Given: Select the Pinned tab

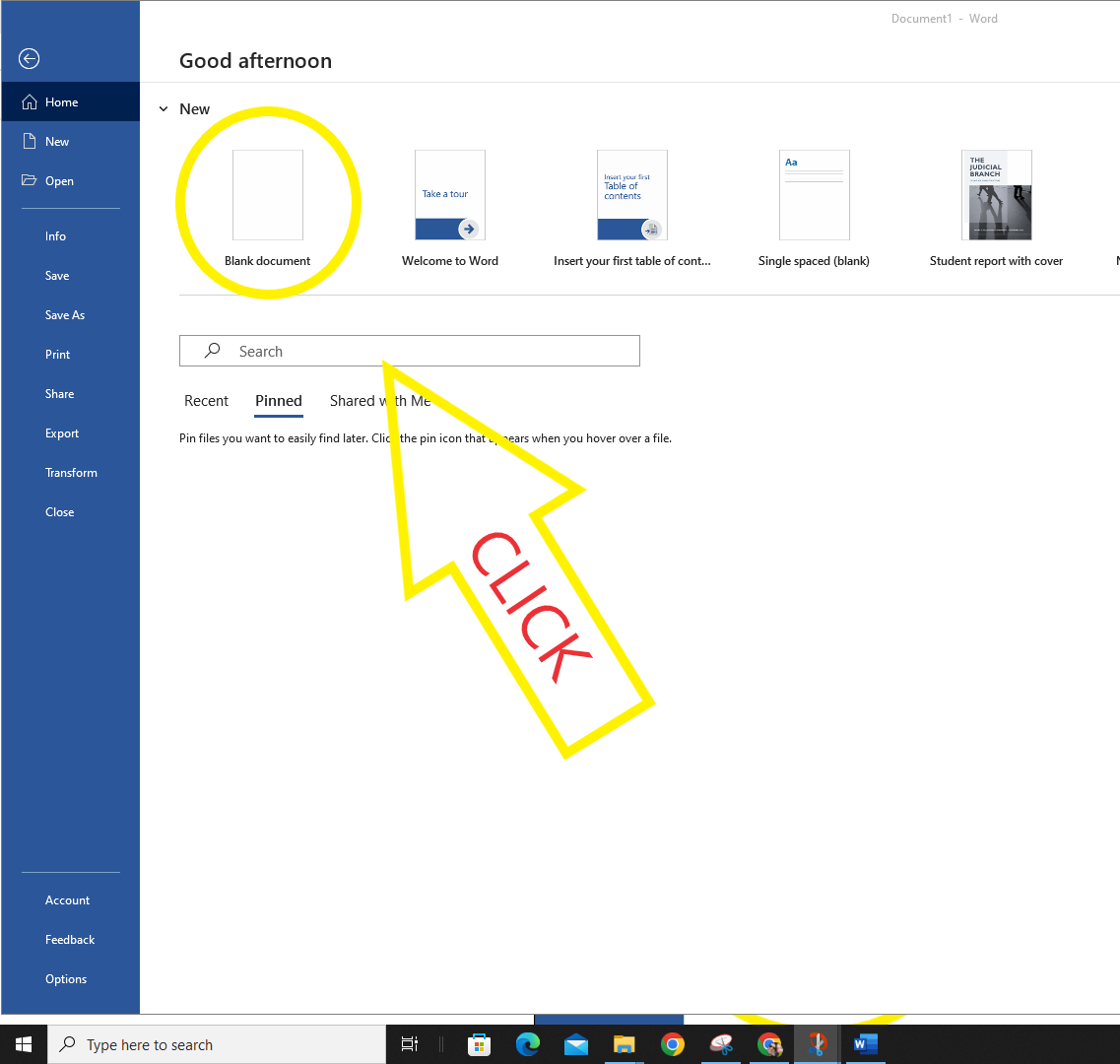Looking at the screenshot, I should 279,401.
